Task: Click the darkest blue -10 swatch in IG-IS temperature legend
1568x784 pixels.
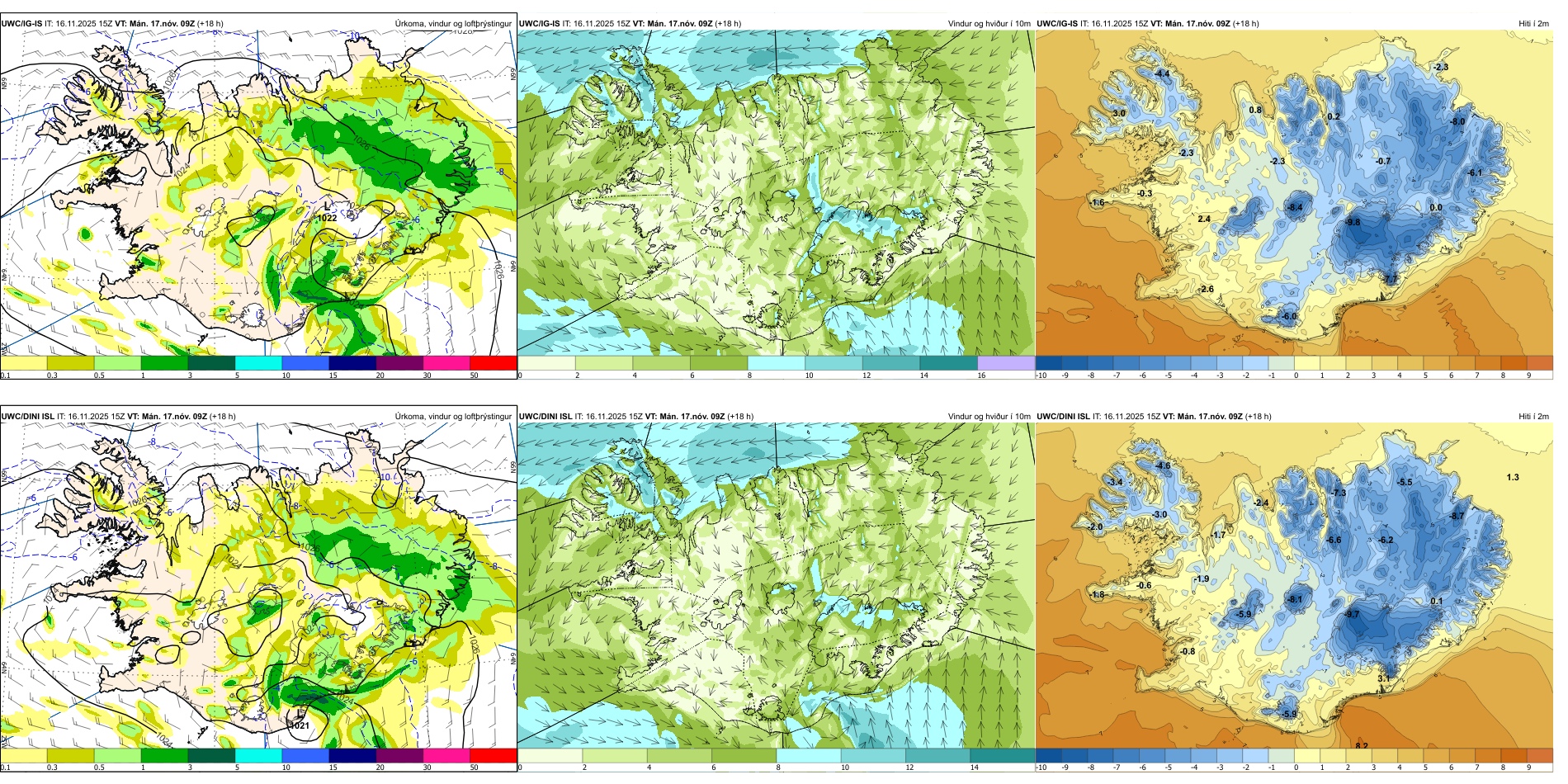Action: coord(1048,363)
